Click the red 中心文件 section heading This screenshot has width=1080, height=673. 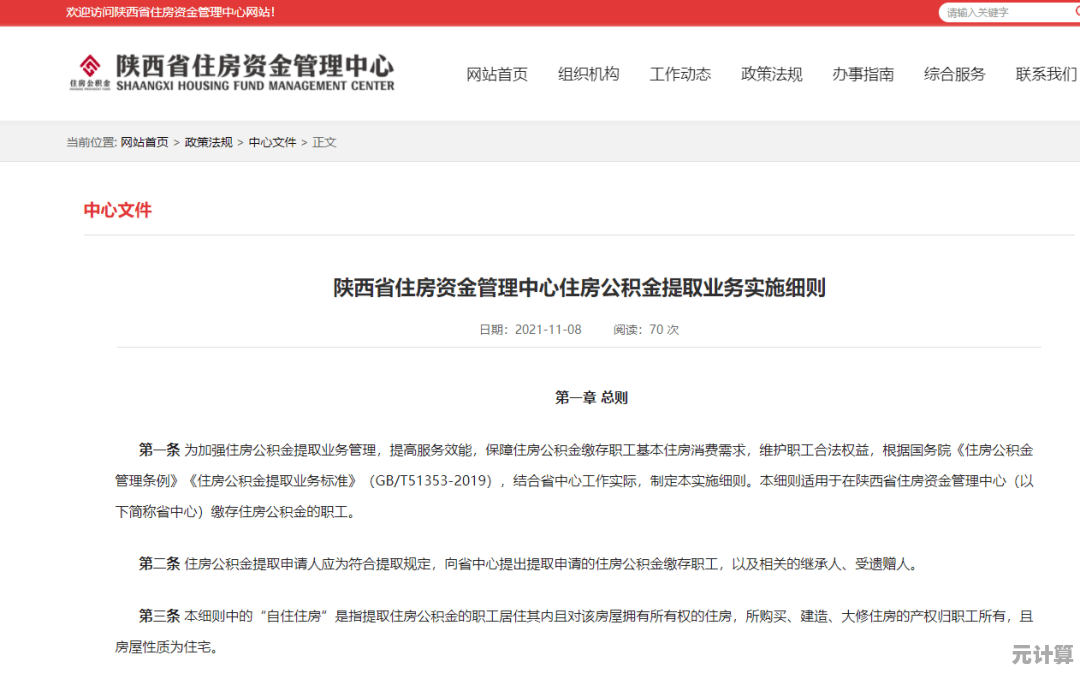tap(118, 210)
